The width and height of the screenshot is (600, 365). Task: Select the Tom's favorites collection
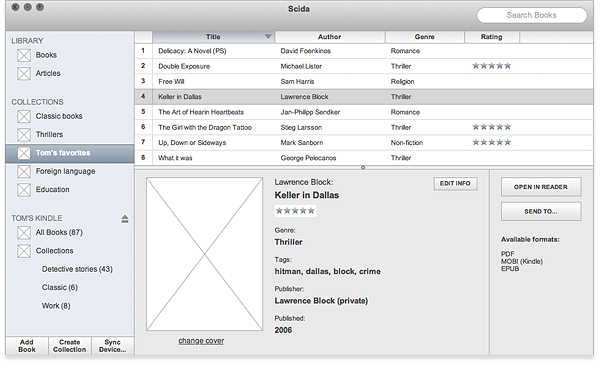(x=70, y=153)
